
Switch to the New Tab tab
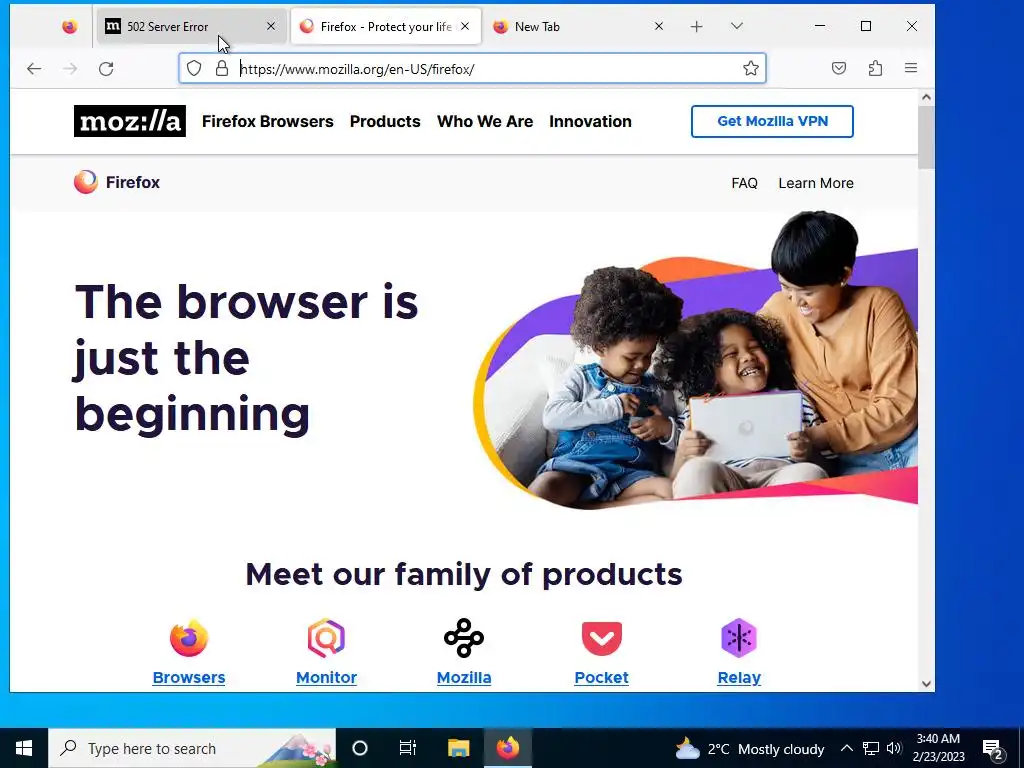580,27
